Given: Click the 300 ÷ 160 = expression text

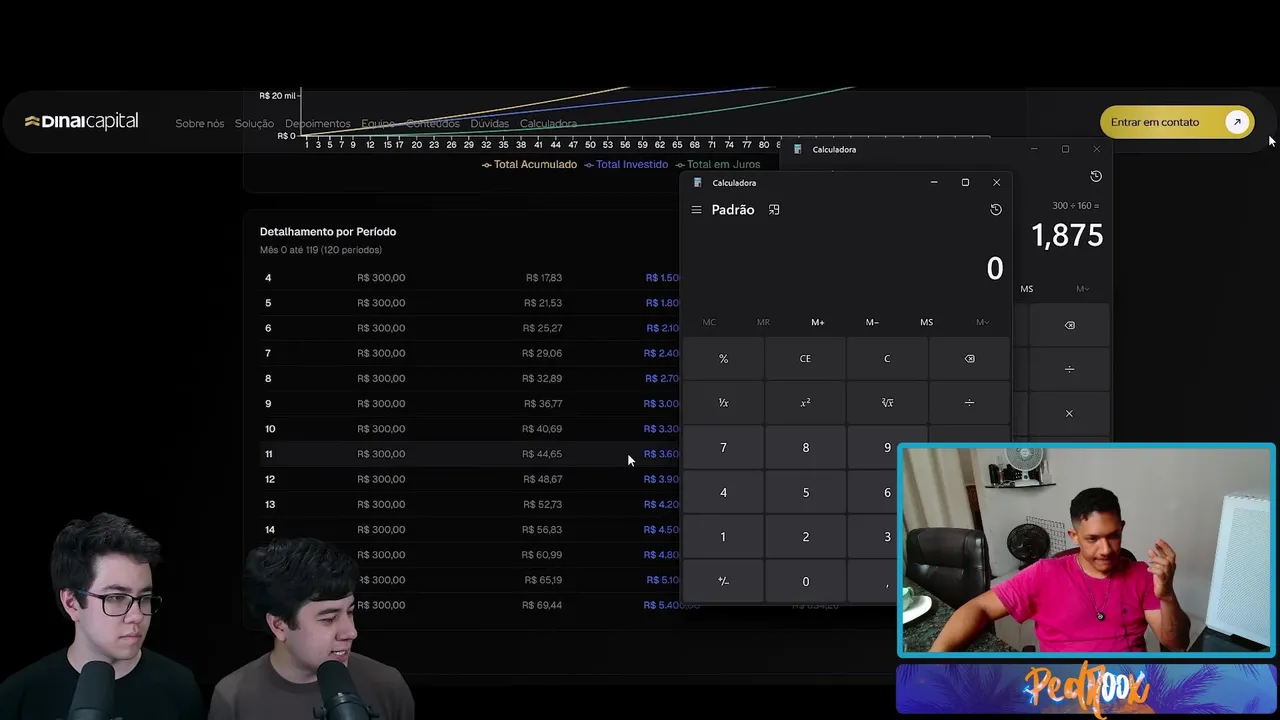Looking at the screenshot, I should (1075, 206).
